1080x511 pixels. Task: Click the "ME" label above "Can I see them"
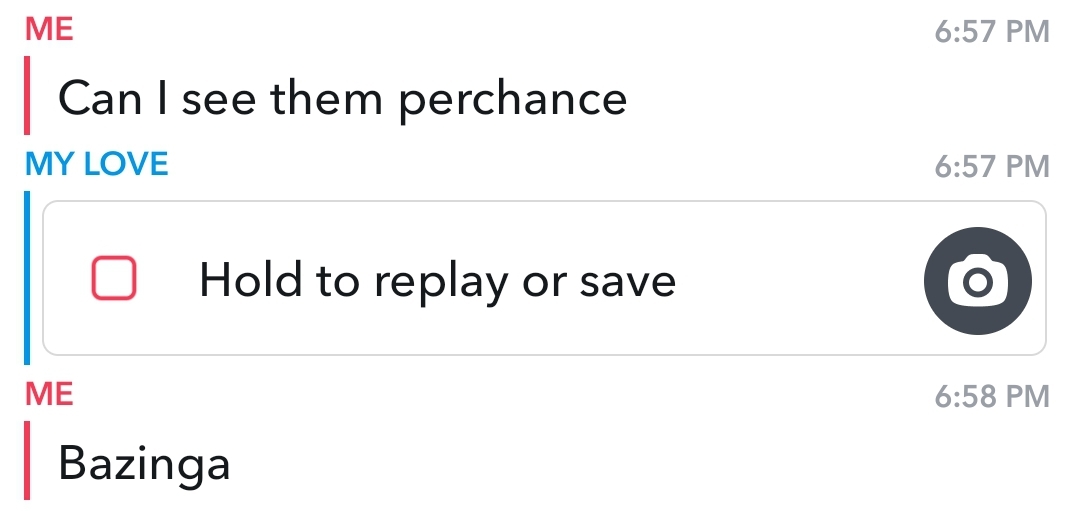click(x=49, y=29)
